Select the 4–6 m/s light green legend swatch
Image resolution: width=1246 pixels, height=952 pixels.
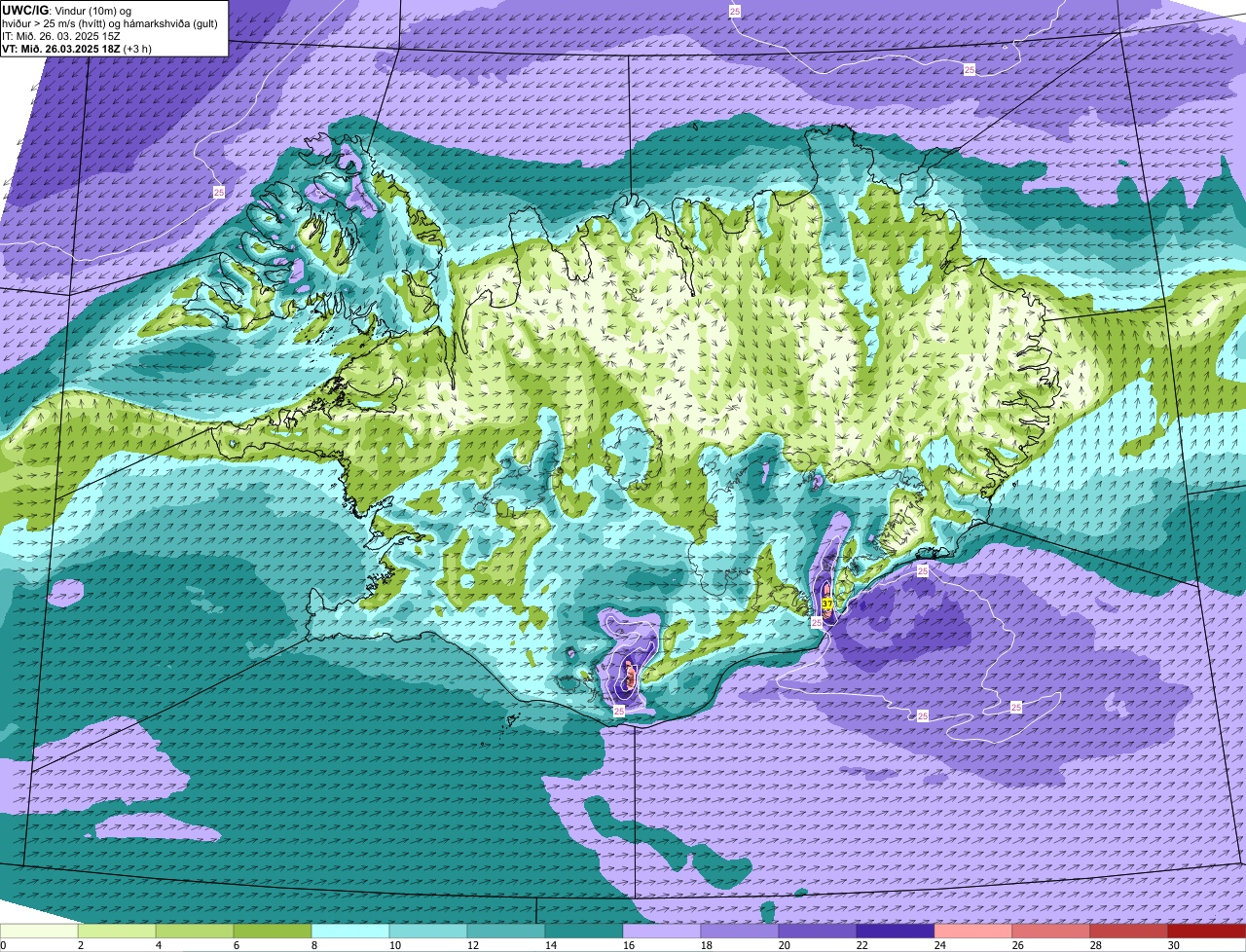pyautogui.click(x=195, y=931)
